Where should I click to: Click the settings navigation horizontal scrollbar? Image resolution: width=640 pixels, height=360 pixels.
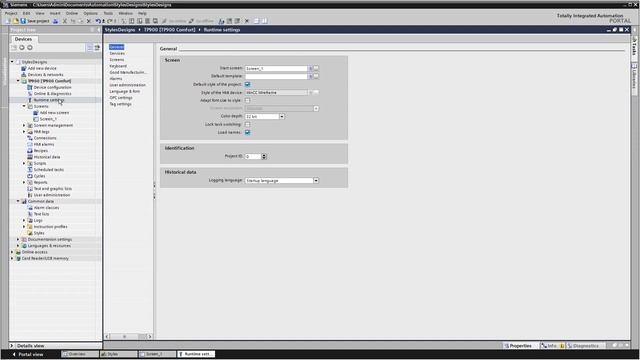[x=128, y=337]
